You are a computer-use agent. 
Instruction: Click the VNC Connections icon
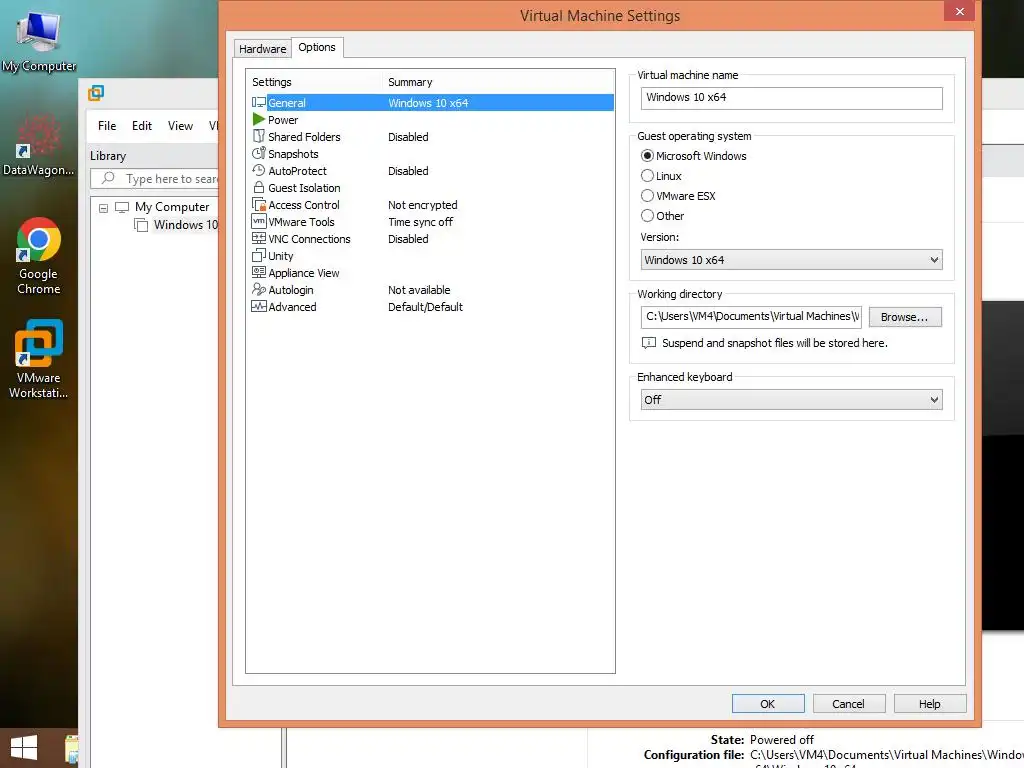[x=259, y=238]
